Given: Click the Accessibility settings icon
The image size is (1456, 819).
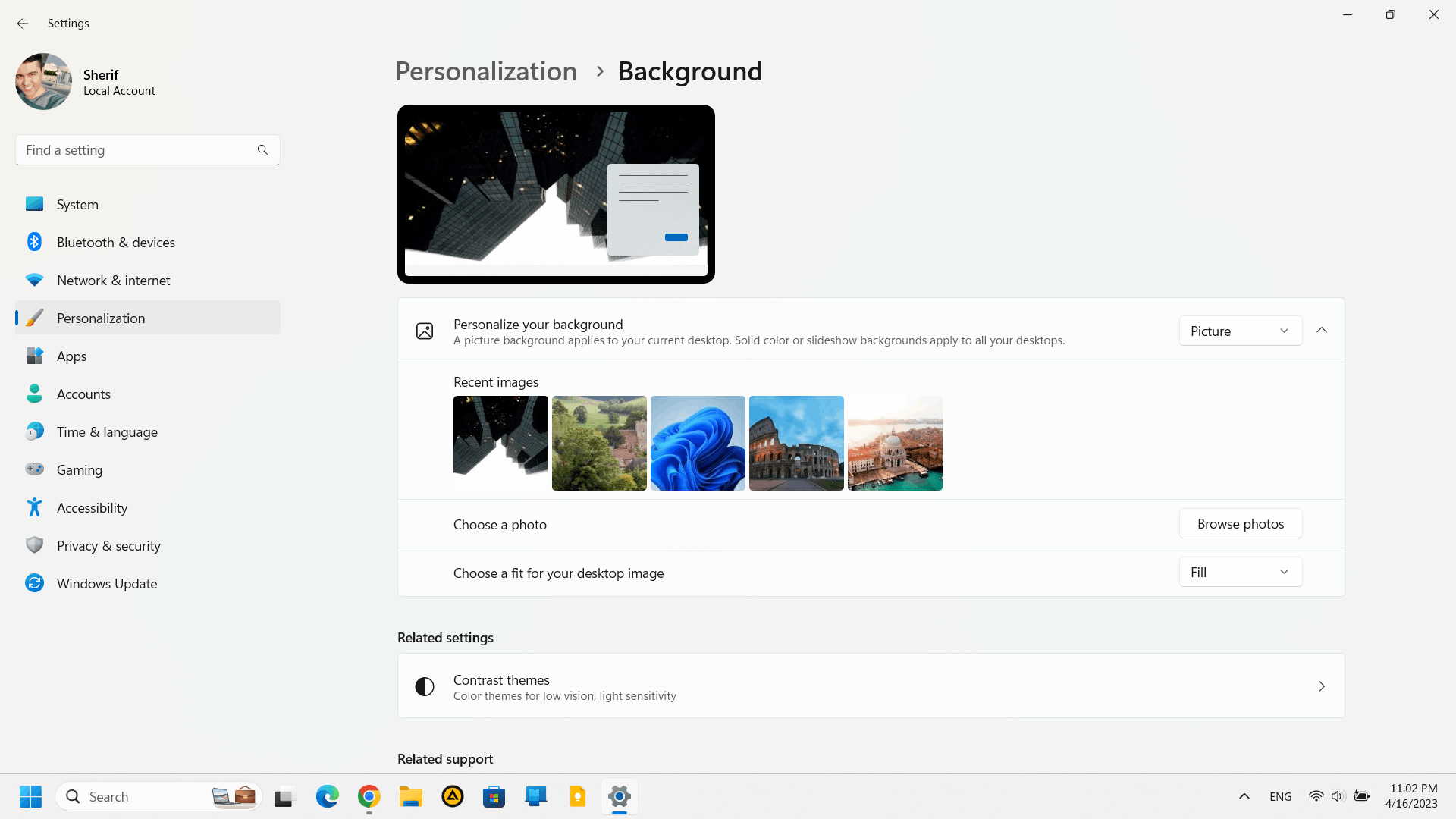Looking at the screenshot, I should [35, 507].
